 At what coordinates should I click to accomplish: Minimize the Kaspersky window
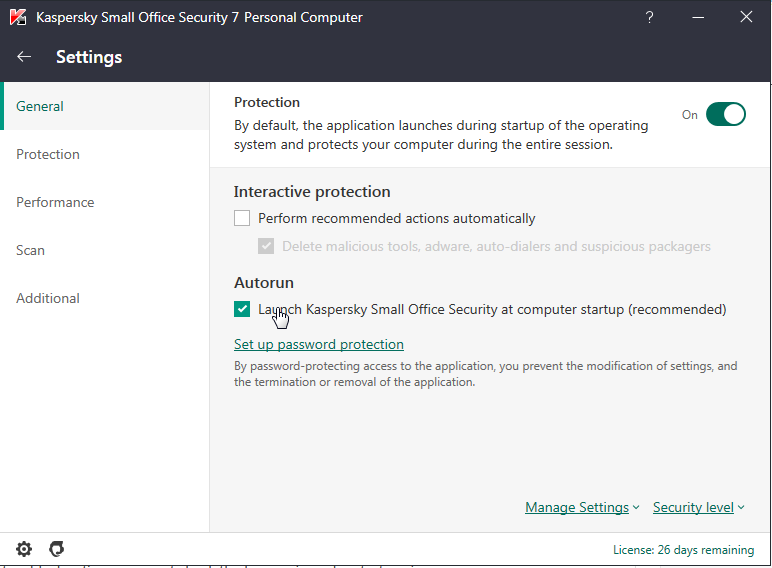point(698,17)
